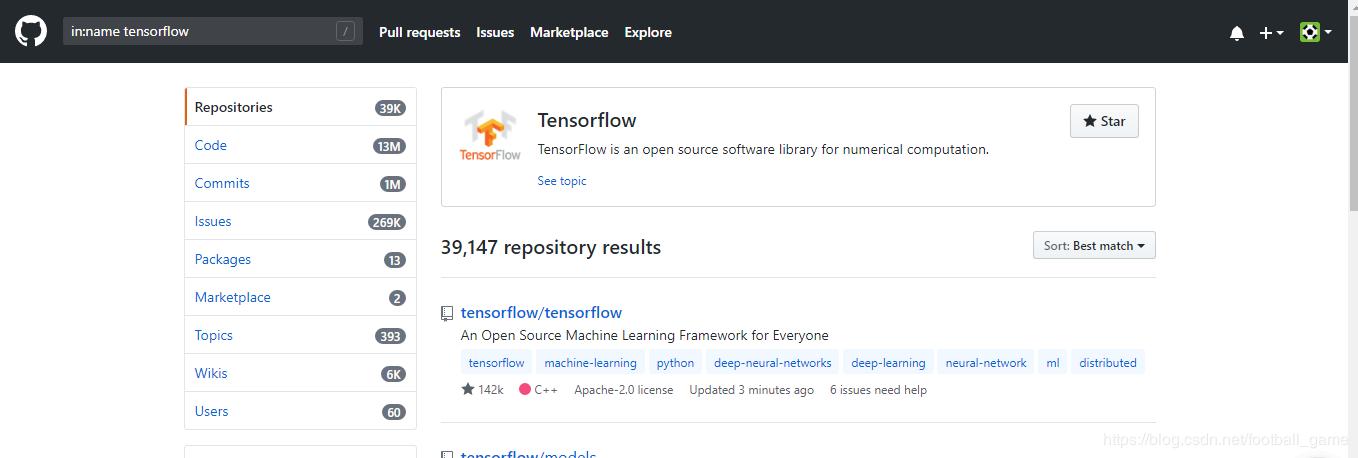1358x458 pixels.
Task: Click the 13M count badge for Code
Action: pyautogui.click(x=389, y=146)
